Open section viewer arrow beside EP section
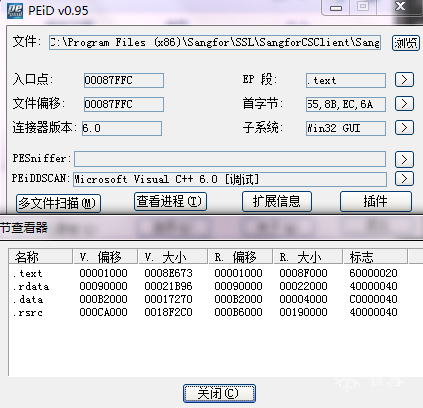 (x=404, y=80)
